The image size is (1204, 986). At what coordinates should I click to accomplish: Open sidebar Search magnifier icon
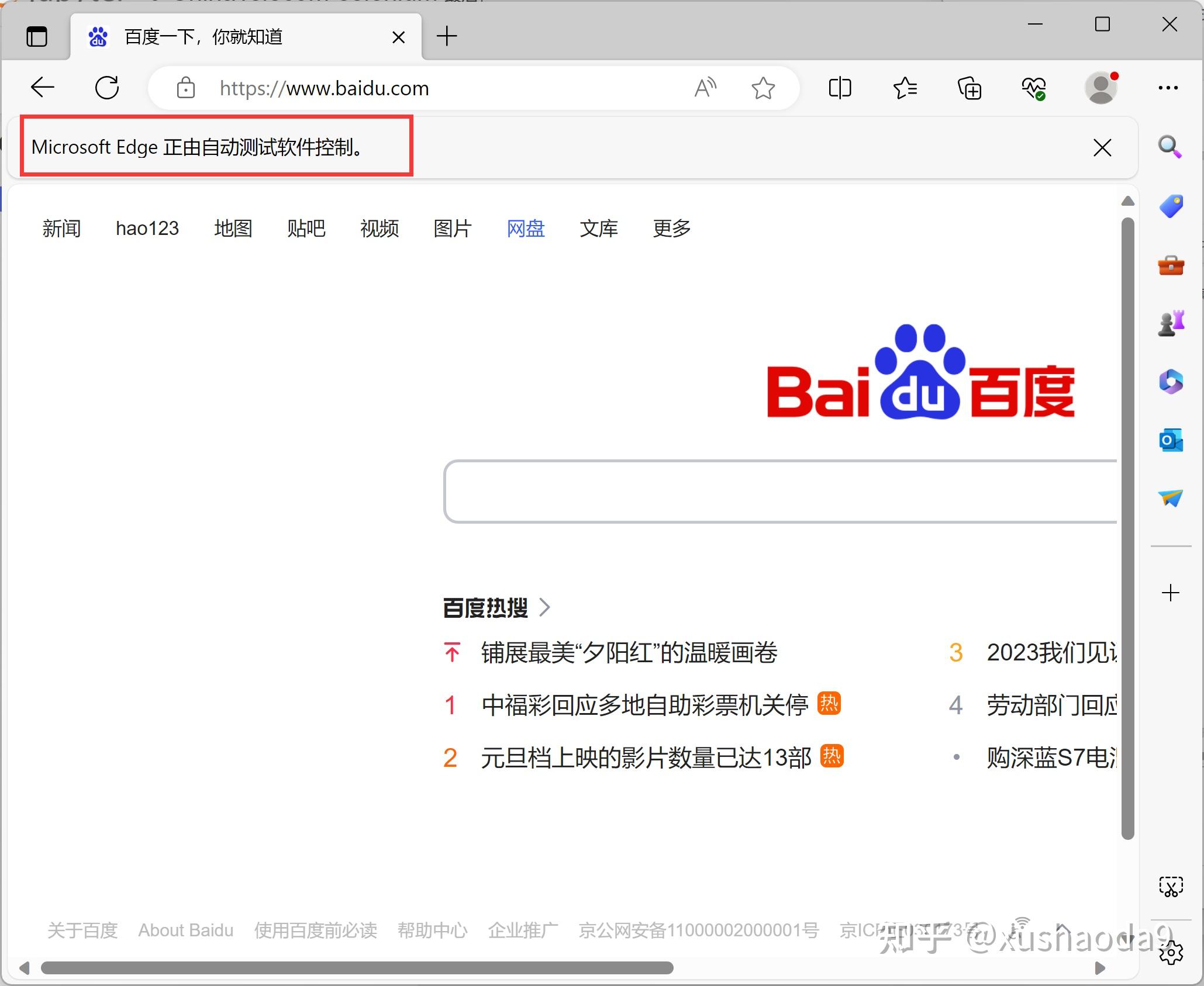[x=1170, y=147]
